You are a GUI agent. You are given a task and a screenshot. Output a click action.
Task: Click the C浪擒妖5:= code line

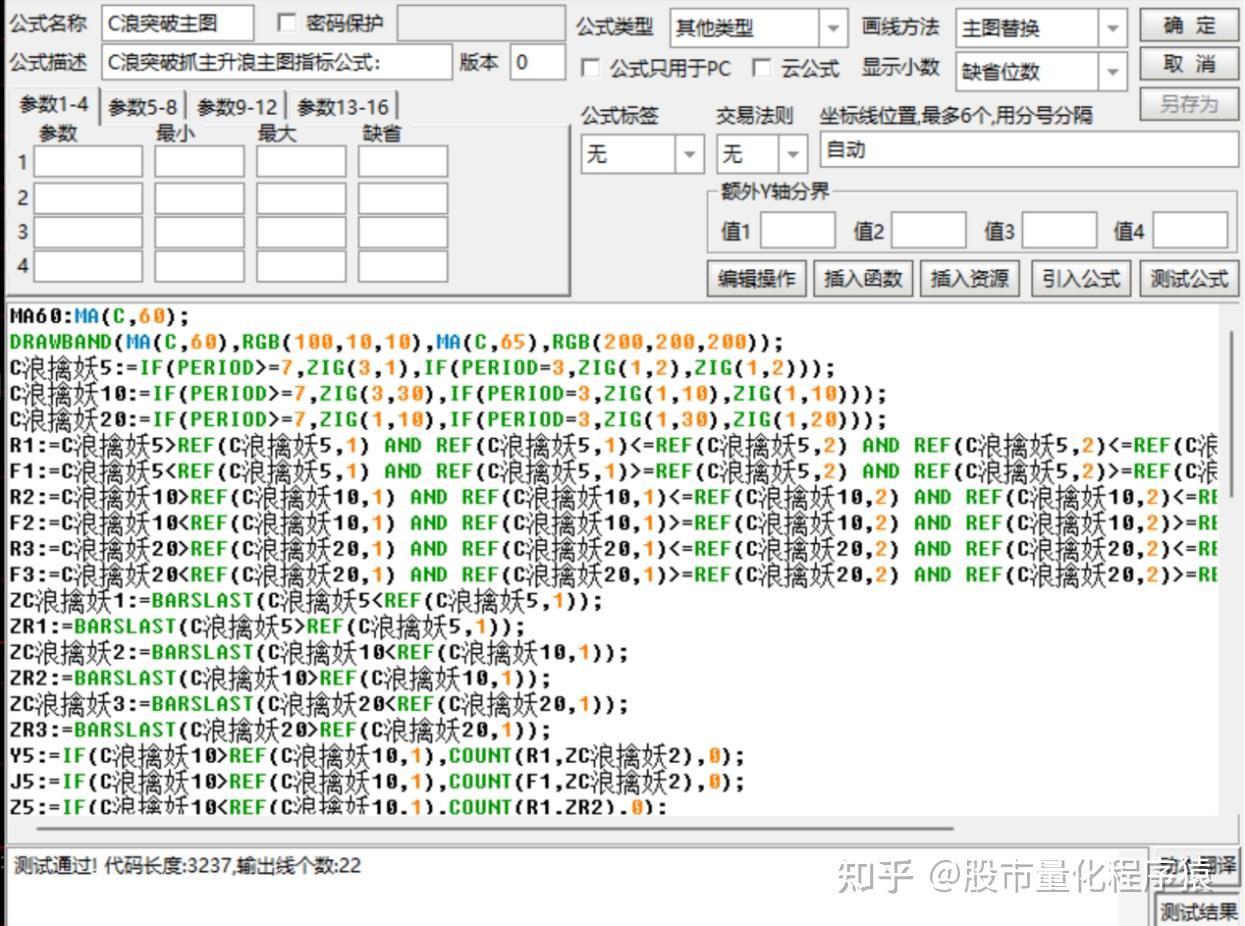pyautogui.click(x=421, y=367)
